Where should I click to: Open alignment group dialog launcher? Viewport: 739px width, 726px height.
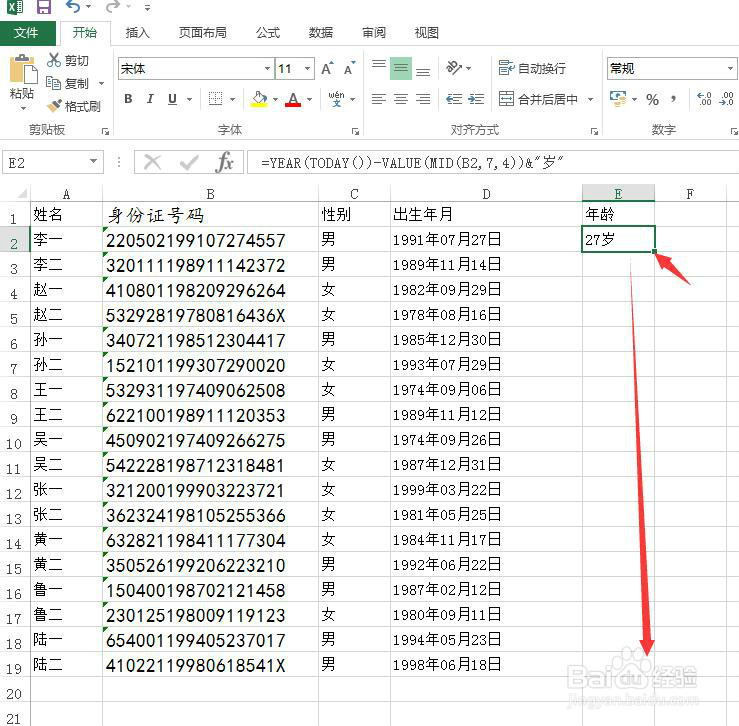click(594, 132)
